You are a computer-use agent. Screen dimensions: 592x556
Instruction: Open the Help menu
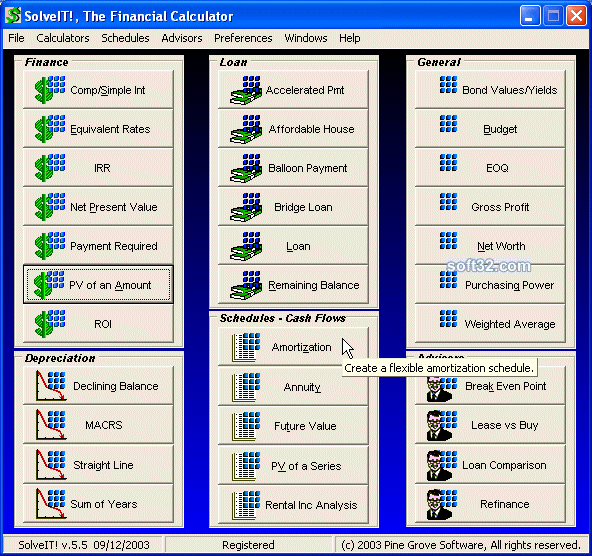(350, 38)
